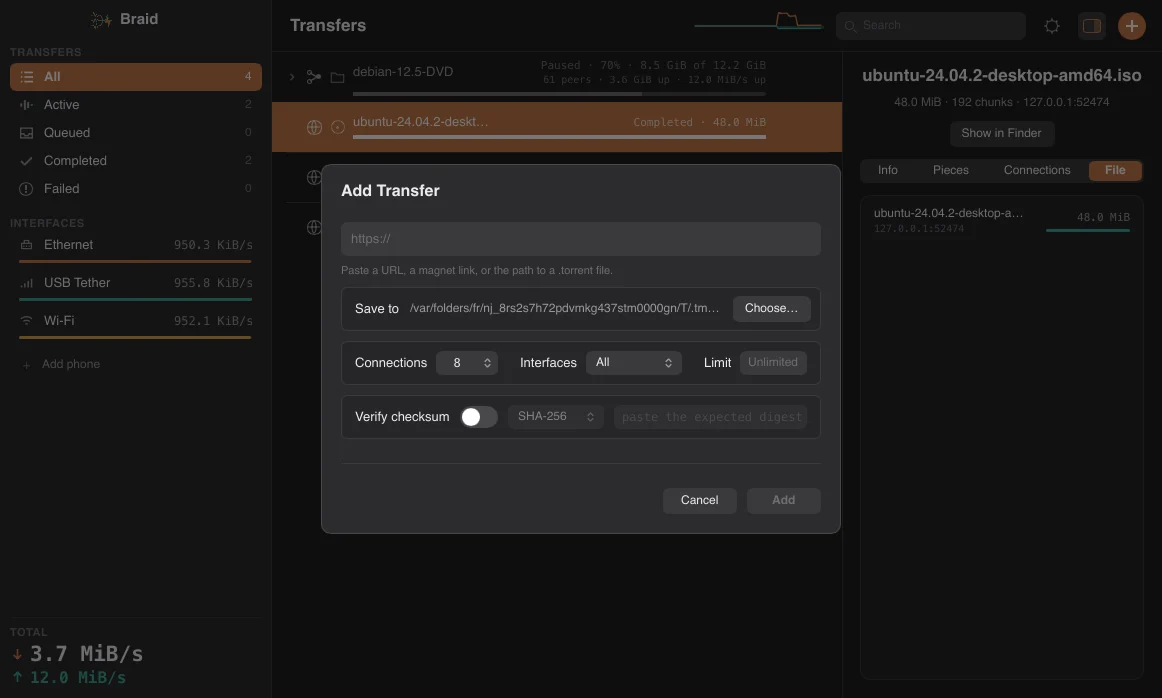Click the globe icon on ubuntu-24.04.2 row
The image size is (1162, 698).
tap(314, 127)
